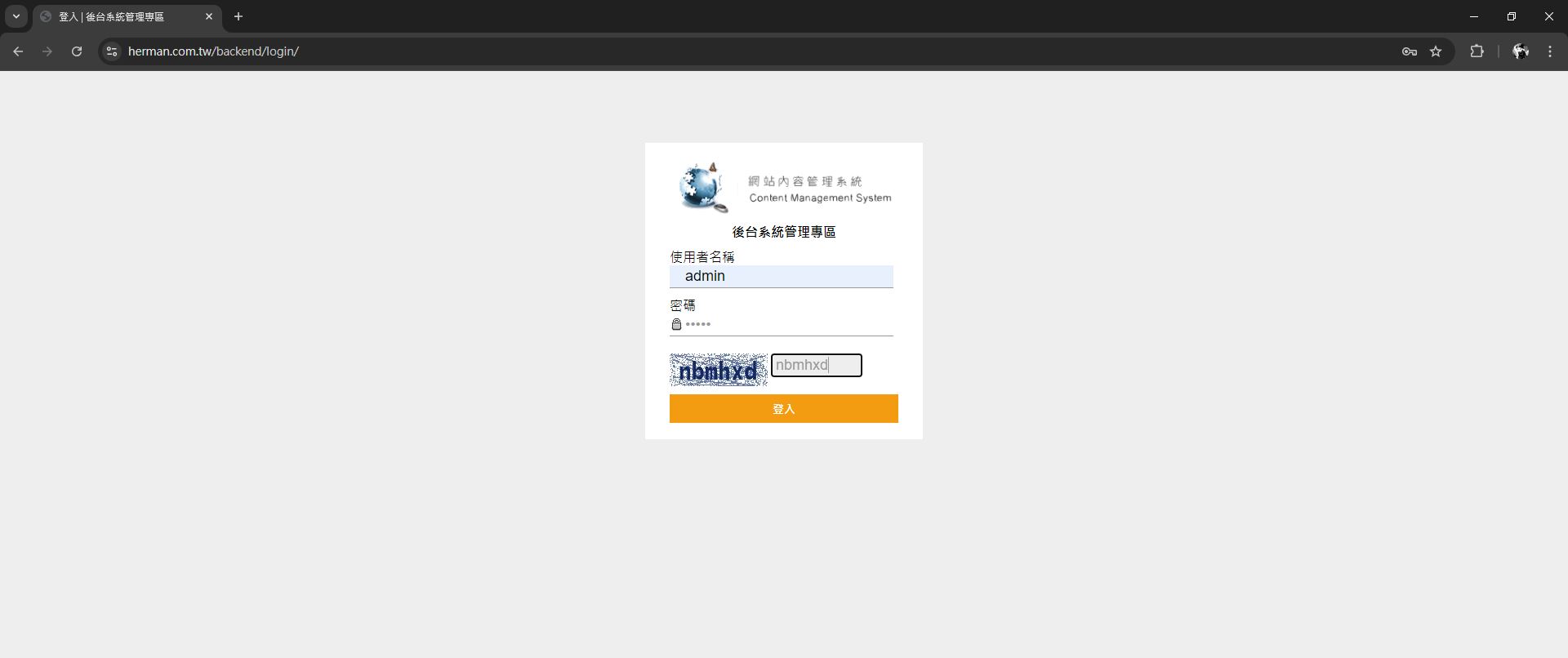
Task: Open the saved password key icon
Action: 1409,51
